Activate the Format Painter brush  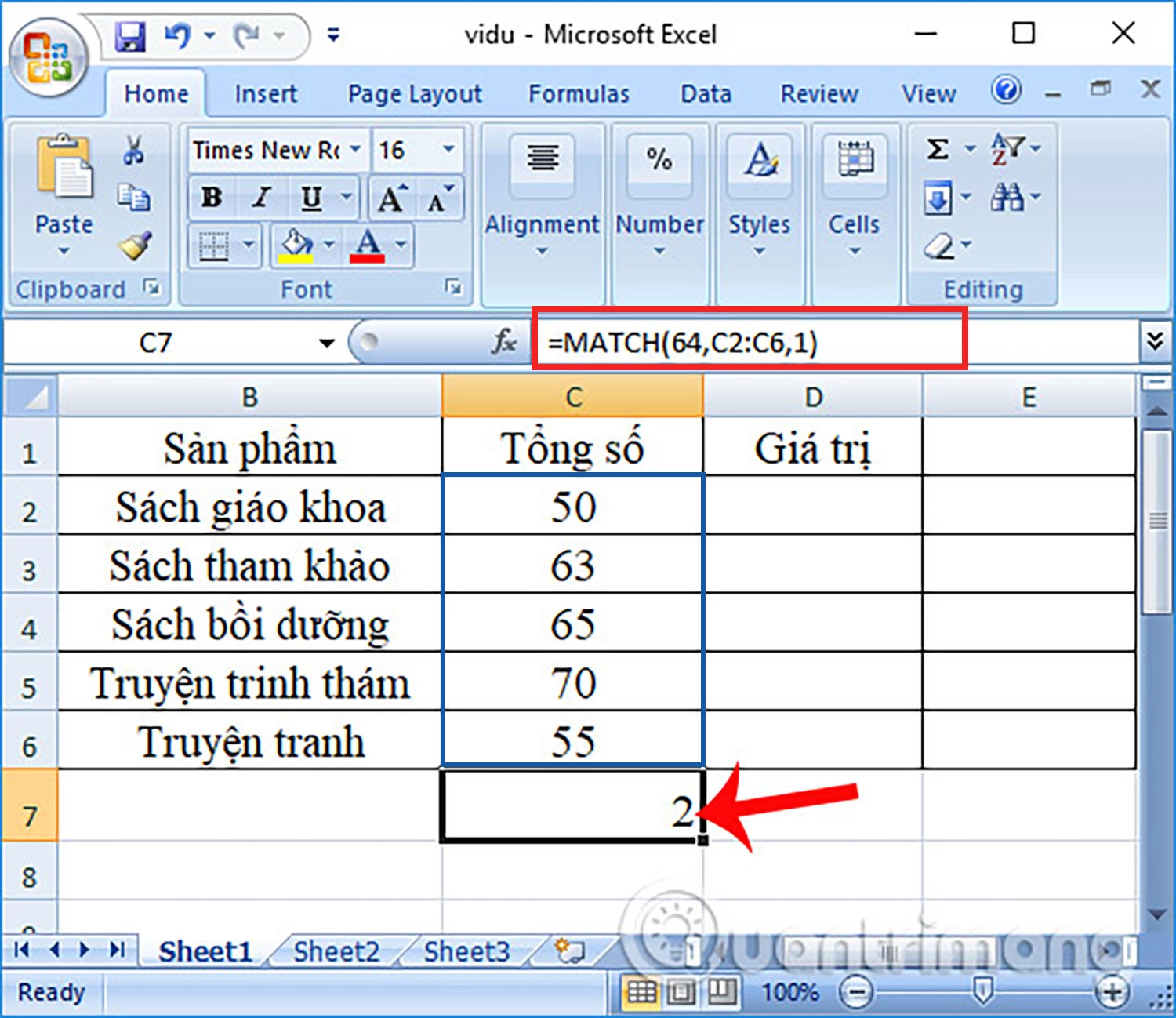(136, 245)
